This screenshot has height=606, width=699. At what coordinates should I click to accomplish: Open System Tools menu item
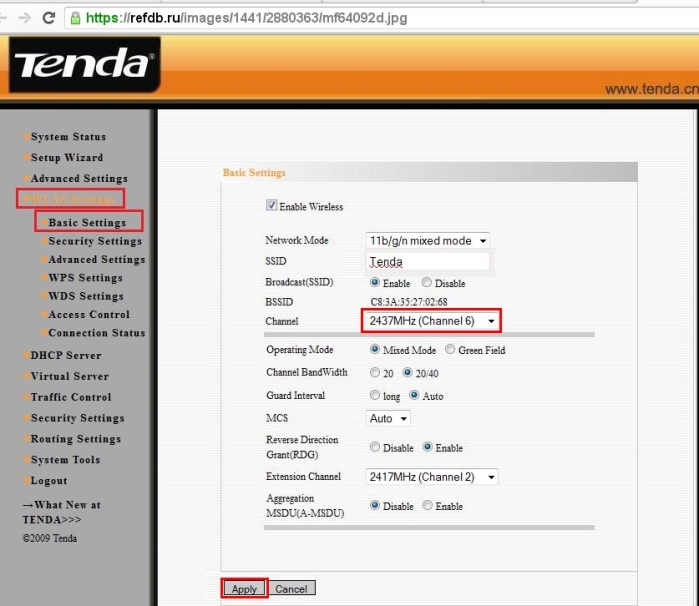tap(66, 460)
